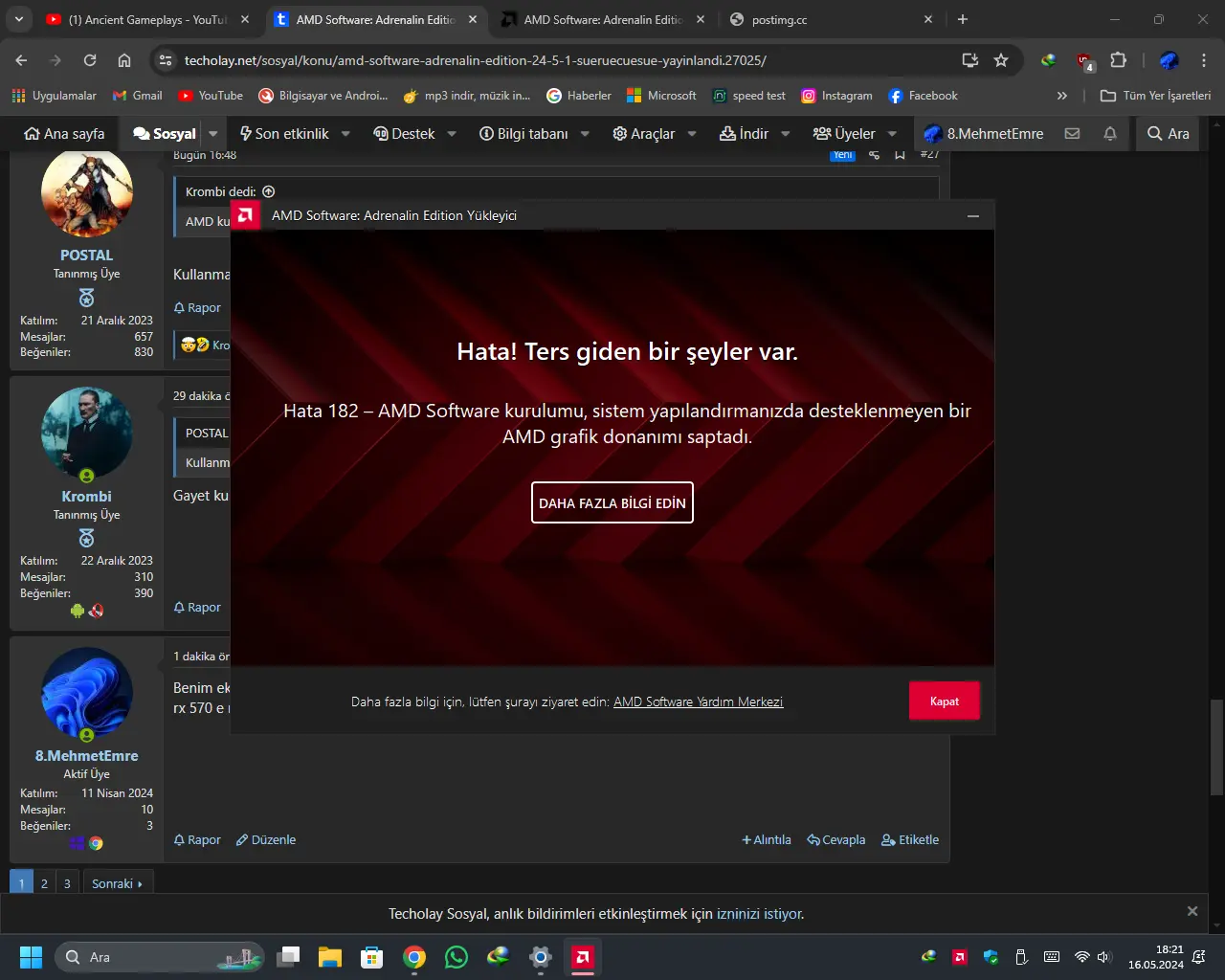This screenshot has height=980, width=1225.
Task: Go to Sonraki next page
Action: pos(117,882)
